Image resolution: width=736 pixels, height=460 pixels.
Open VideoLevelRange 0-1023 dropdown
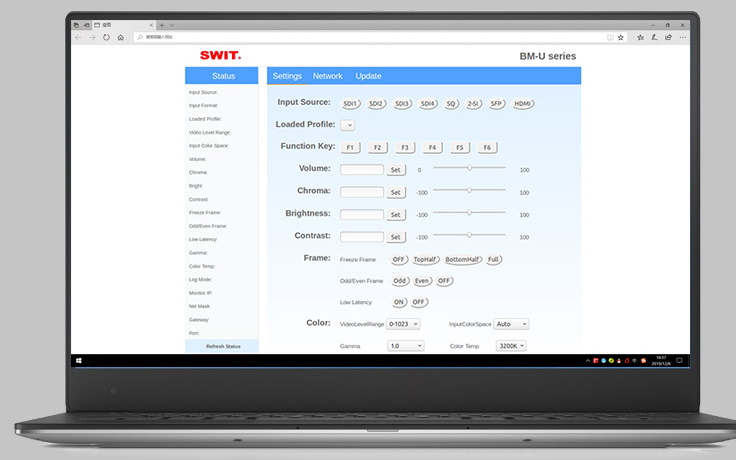coord(403,324)
